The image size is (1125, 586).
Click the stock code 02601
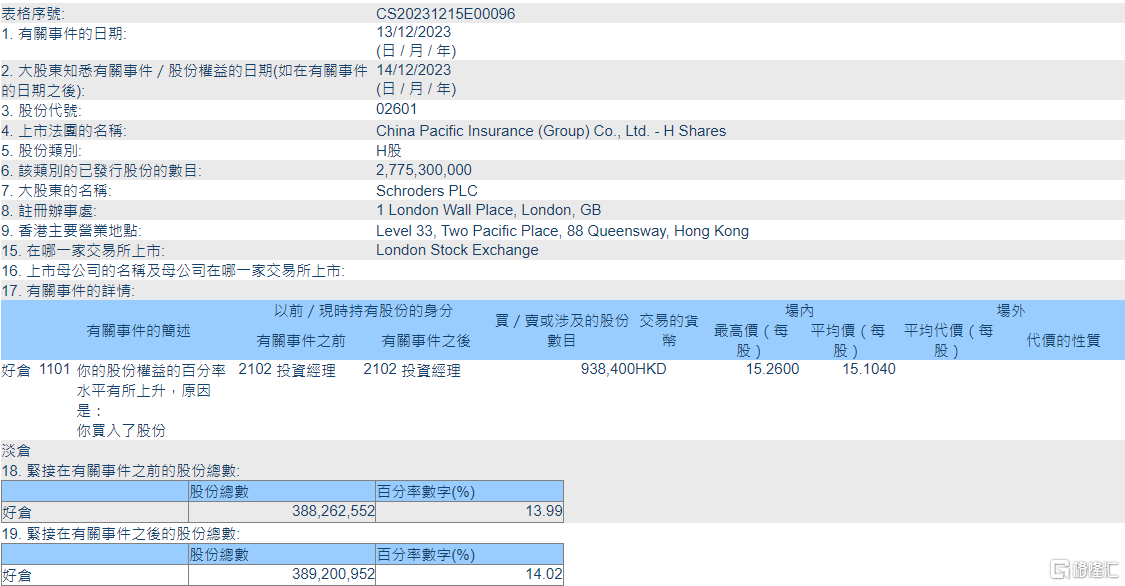pos(396,108)
